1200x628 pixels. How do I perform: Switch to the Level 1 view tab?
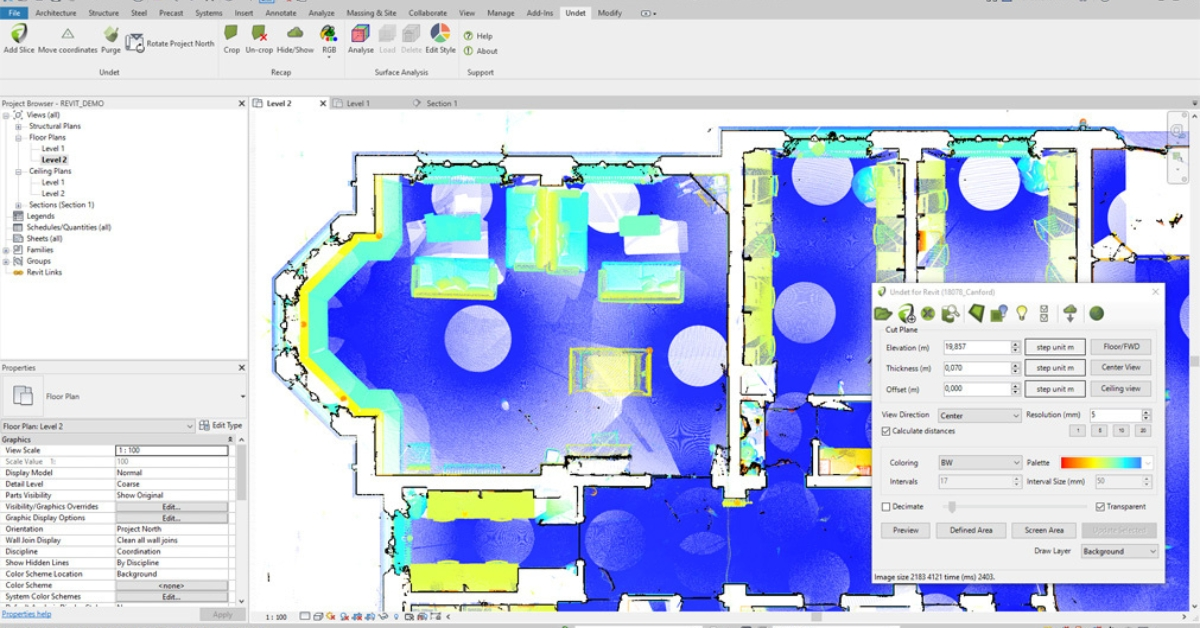pyautogui.click(x=358, y=103)
